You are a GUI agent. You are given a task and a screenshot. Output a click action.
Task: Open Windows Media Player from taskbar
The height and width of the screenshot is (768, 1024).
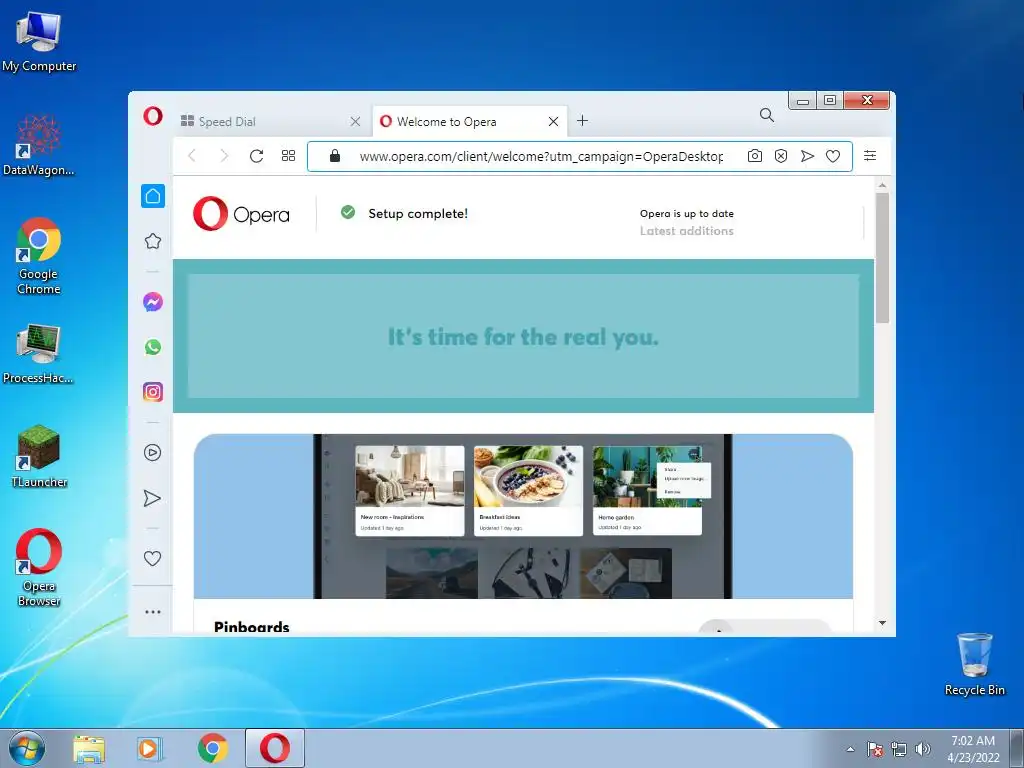point(150,748)
